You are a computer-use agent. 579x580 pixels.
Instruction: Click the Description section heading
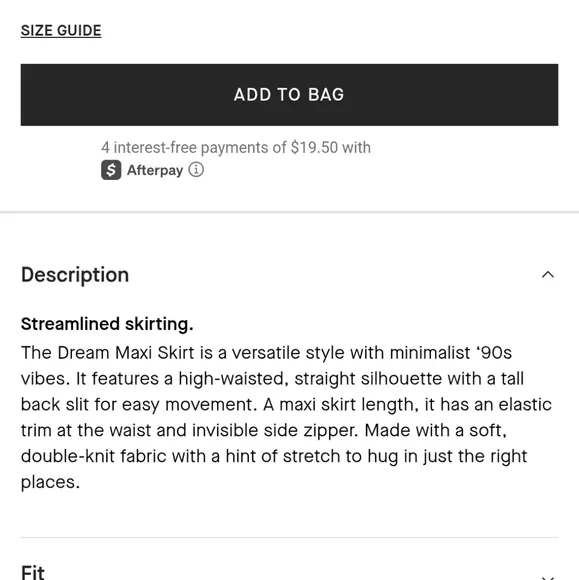point(75,275)
